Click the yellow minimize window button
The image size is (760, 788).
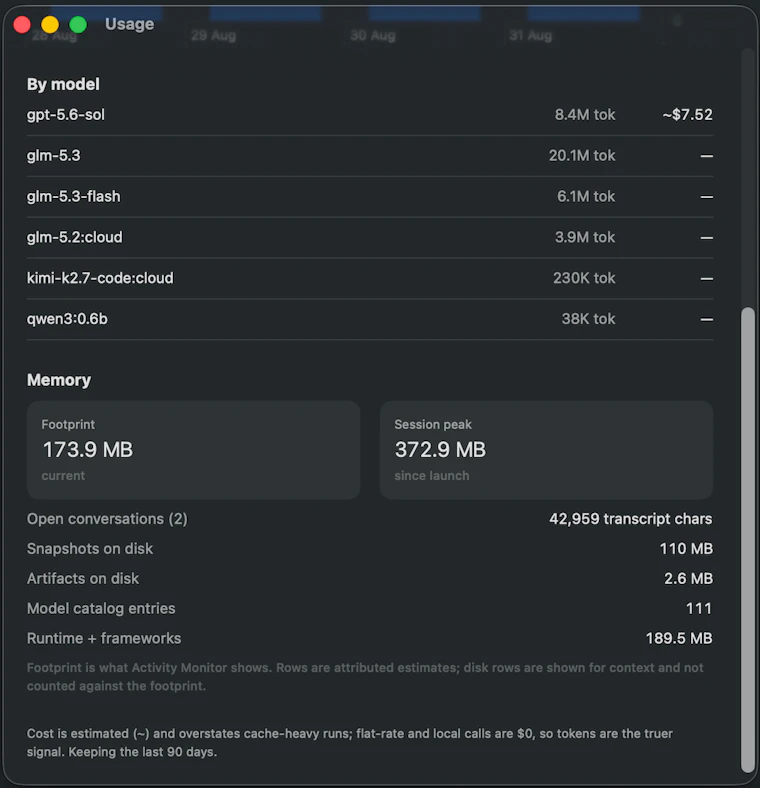tap(50, 24)
